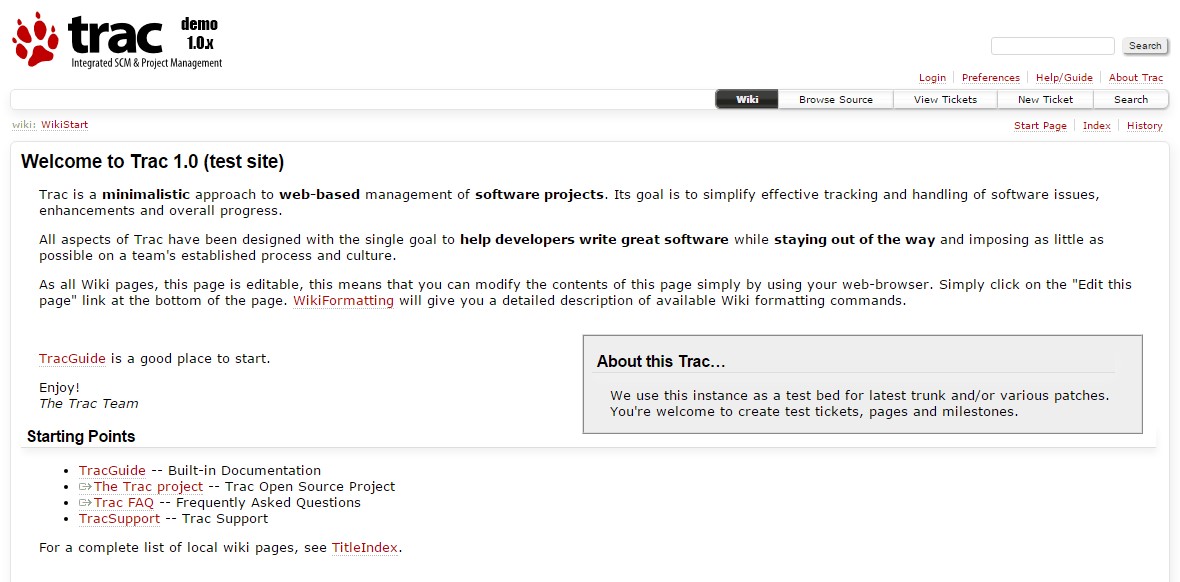Open the Preferences link
This screenshot has width=1180, height=582.
(990, 78)
